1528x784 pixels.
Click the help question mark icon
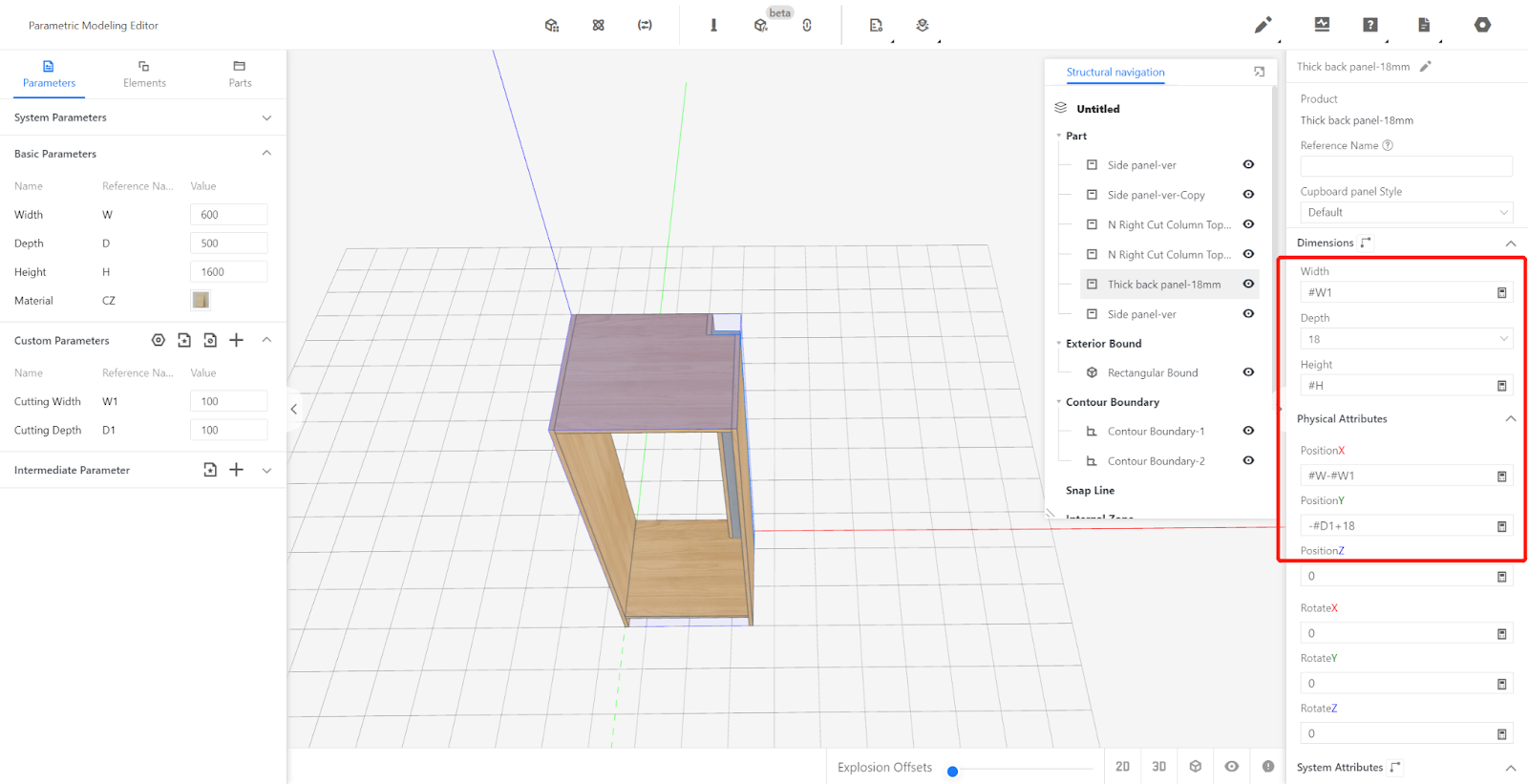coord(1370,25)
